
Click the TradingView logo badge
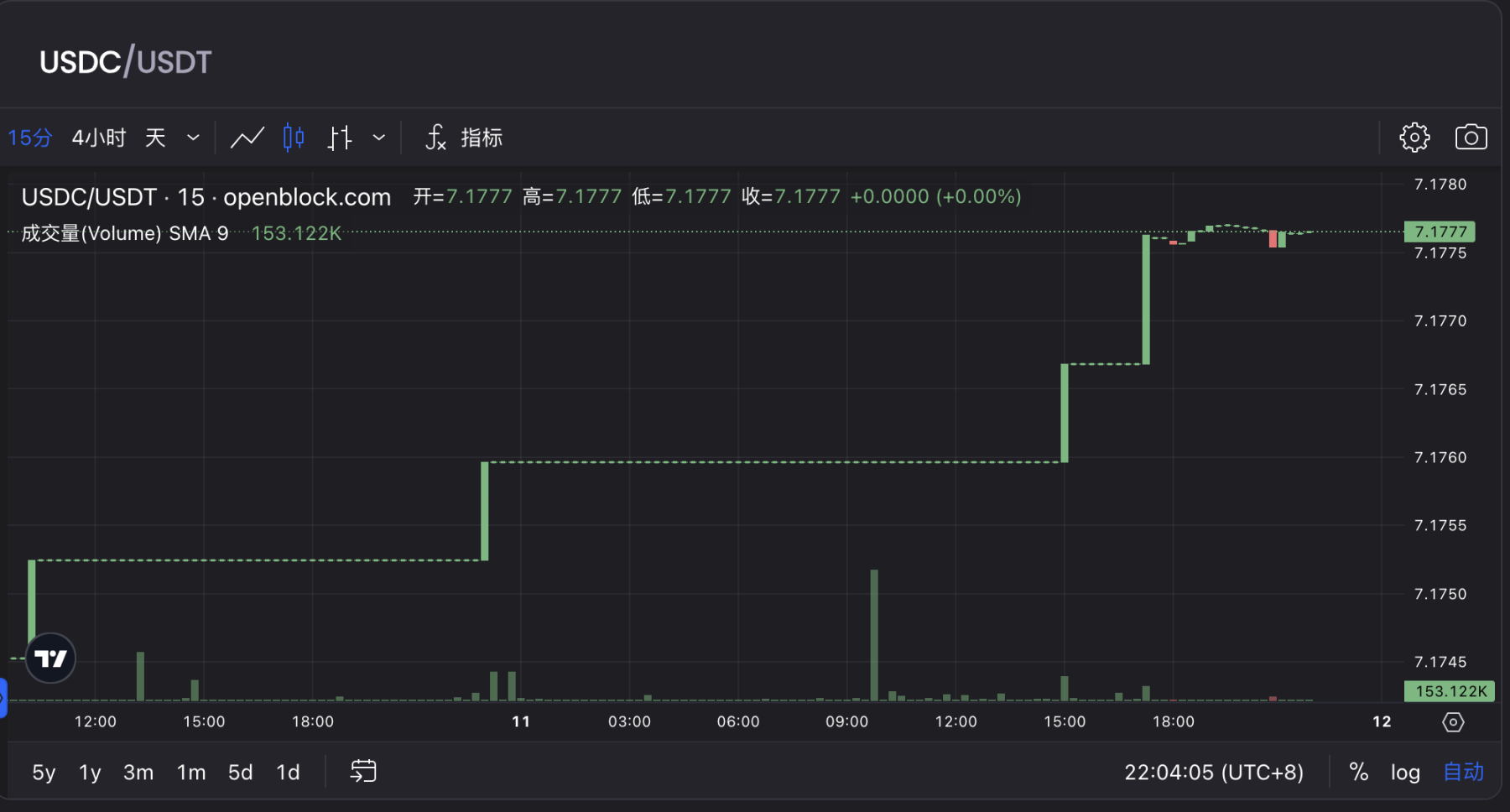click(x=50, y=658)
